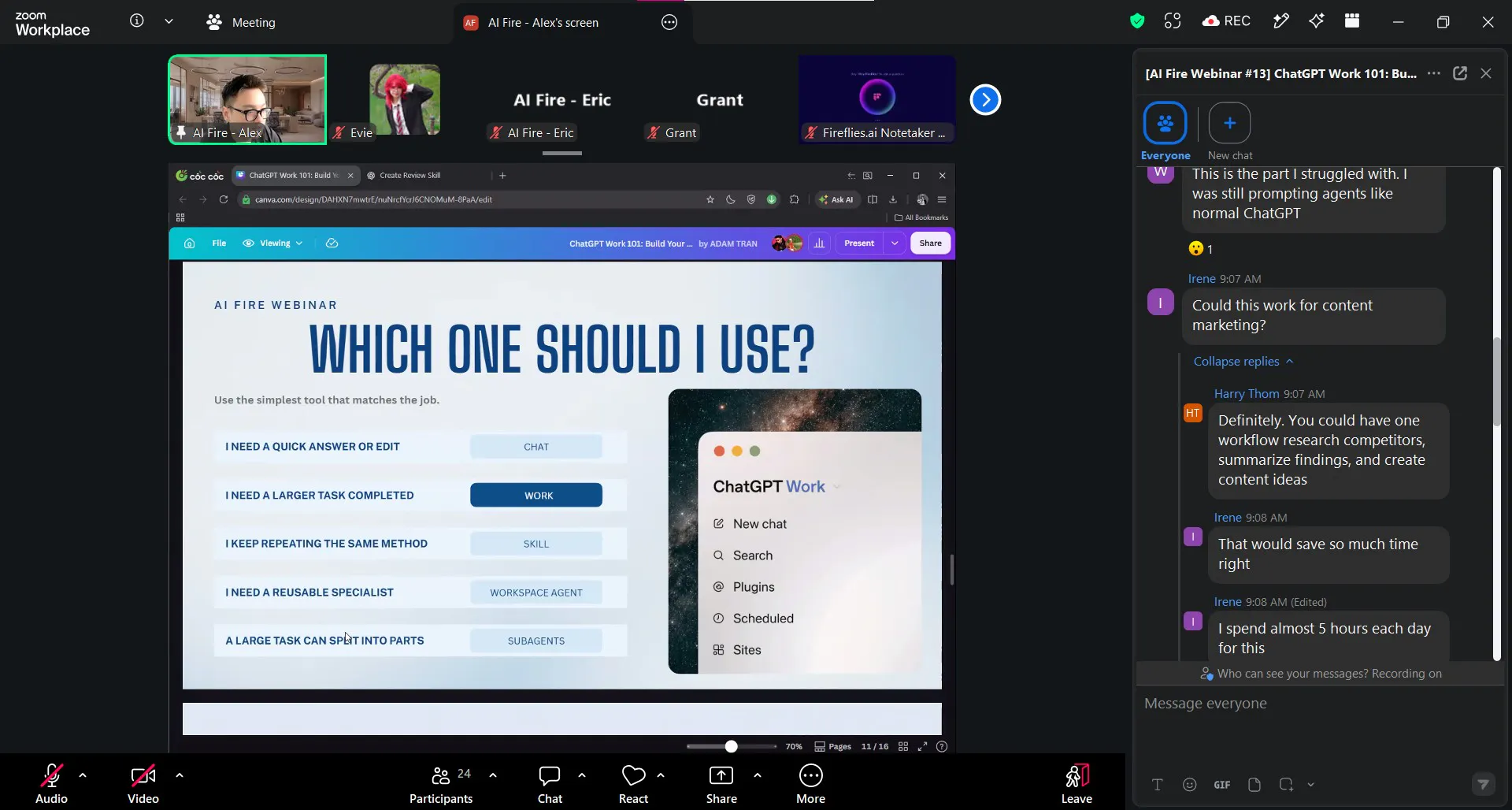The height and width of the screenshot is (810, 1512).
Task: Select AI Fire - Alex video thumbnail
Action: (x=247, y=99)
